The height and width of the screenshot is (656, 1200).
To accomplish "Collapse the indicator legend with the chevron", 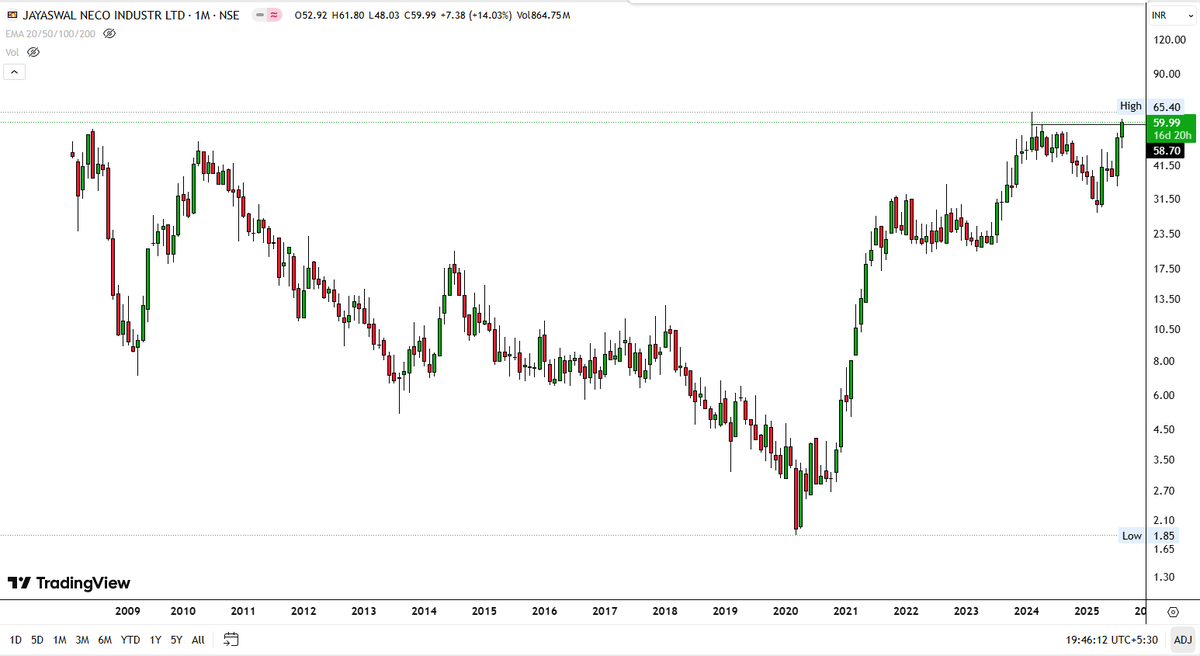I will (15, 72).
